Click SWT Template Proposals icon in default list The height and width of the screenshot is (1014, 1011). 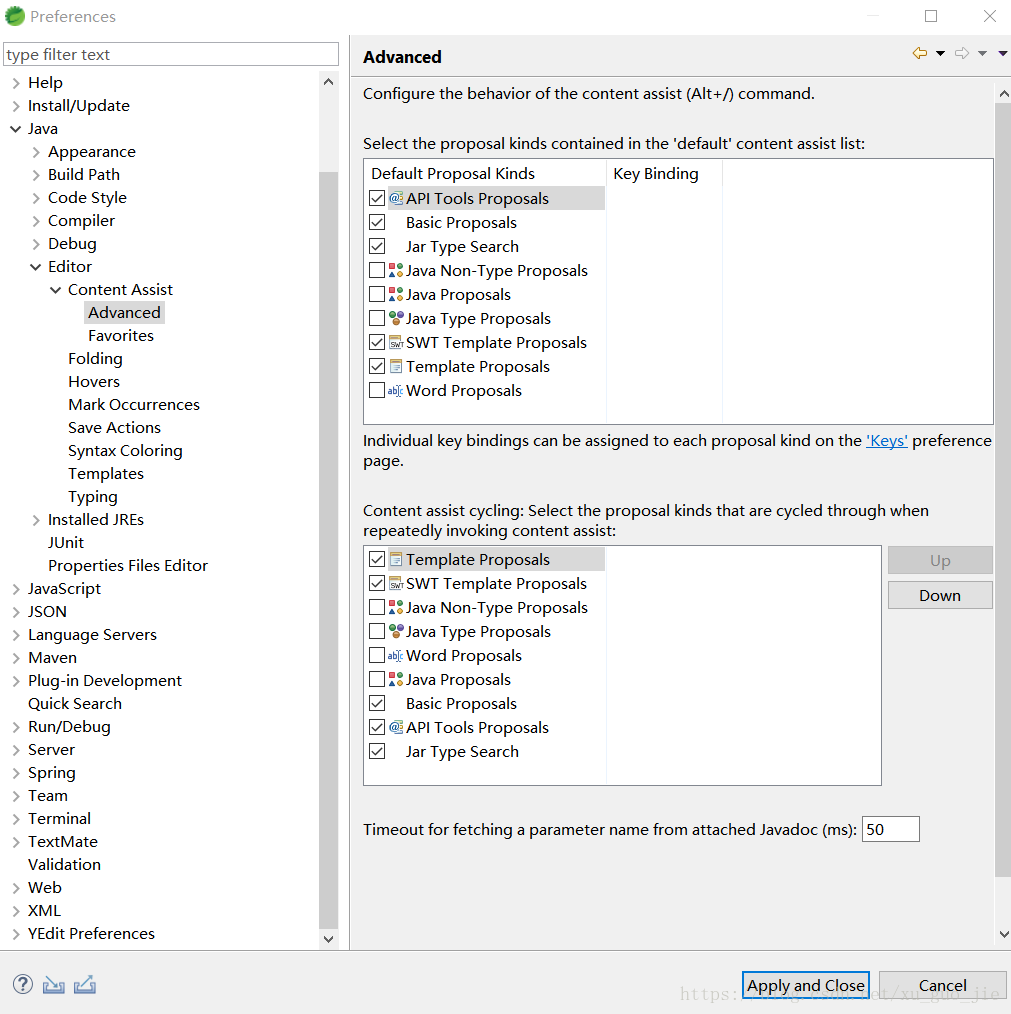coord(396,342)
